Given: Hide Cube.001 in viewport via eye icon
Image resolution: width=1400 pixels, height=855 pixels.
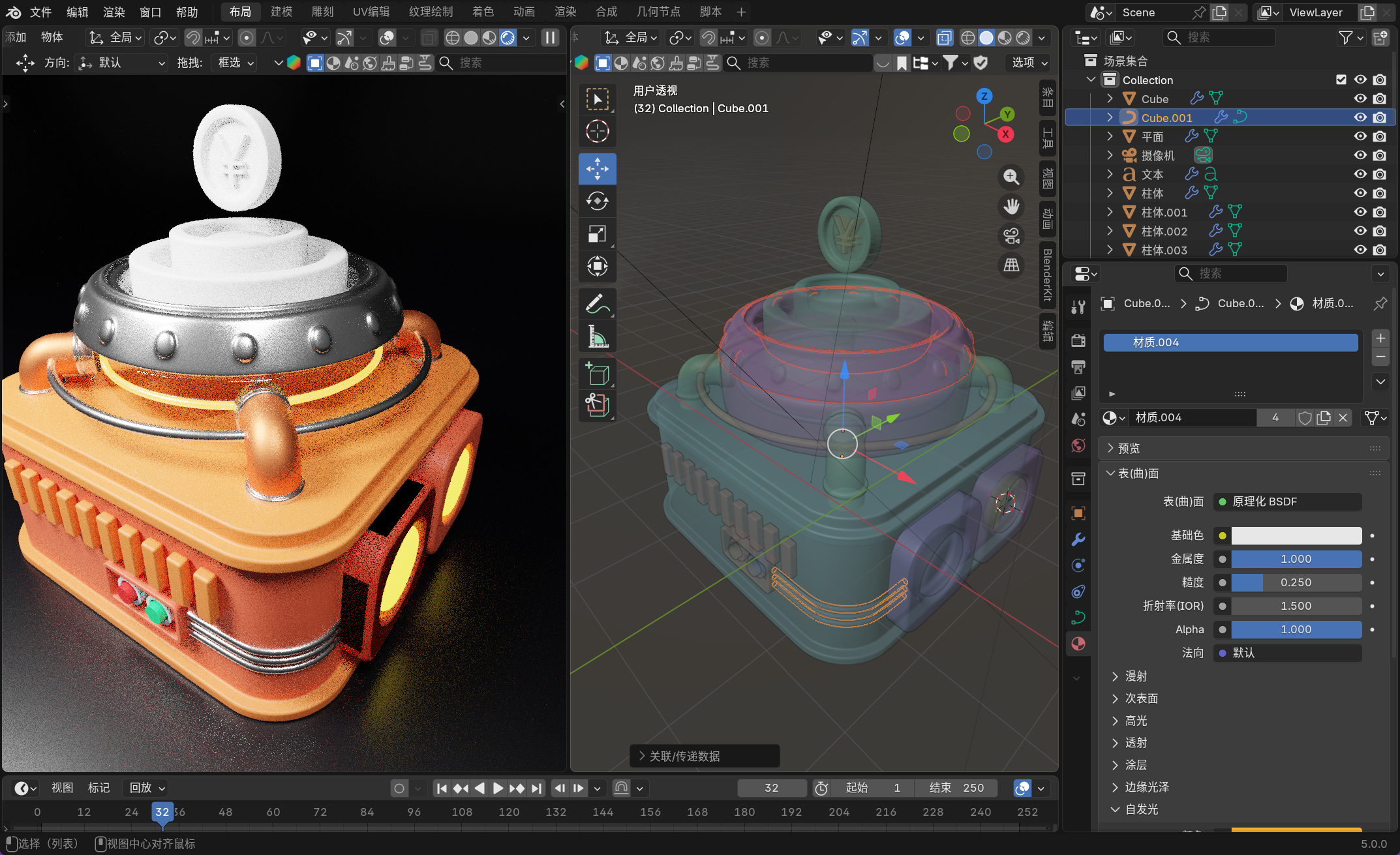Looking at the screenshot, I should (x=1360, y=117).
